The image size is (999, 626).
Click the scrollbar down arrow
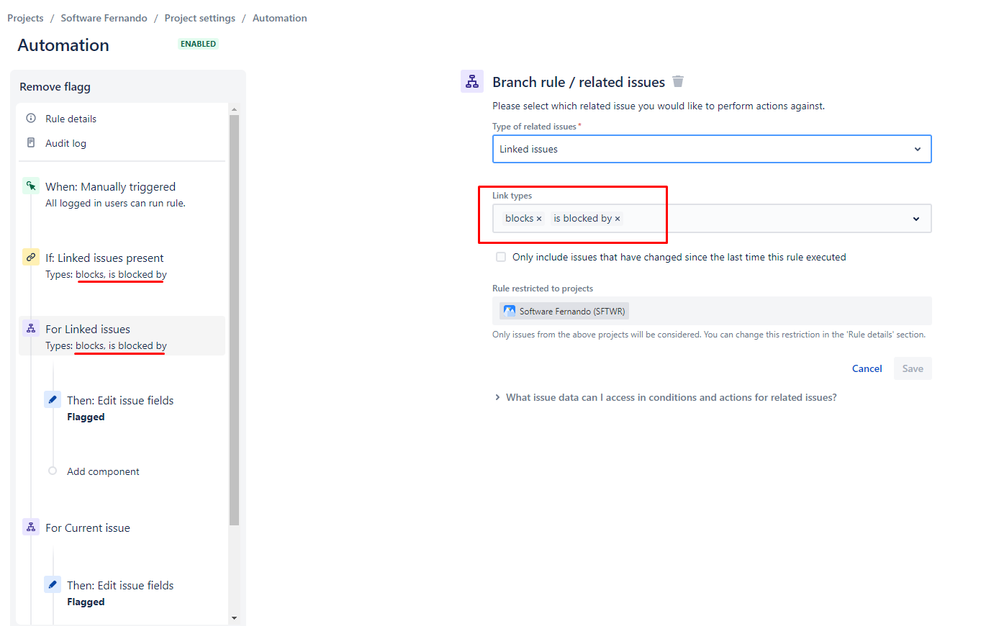[234, 618]
